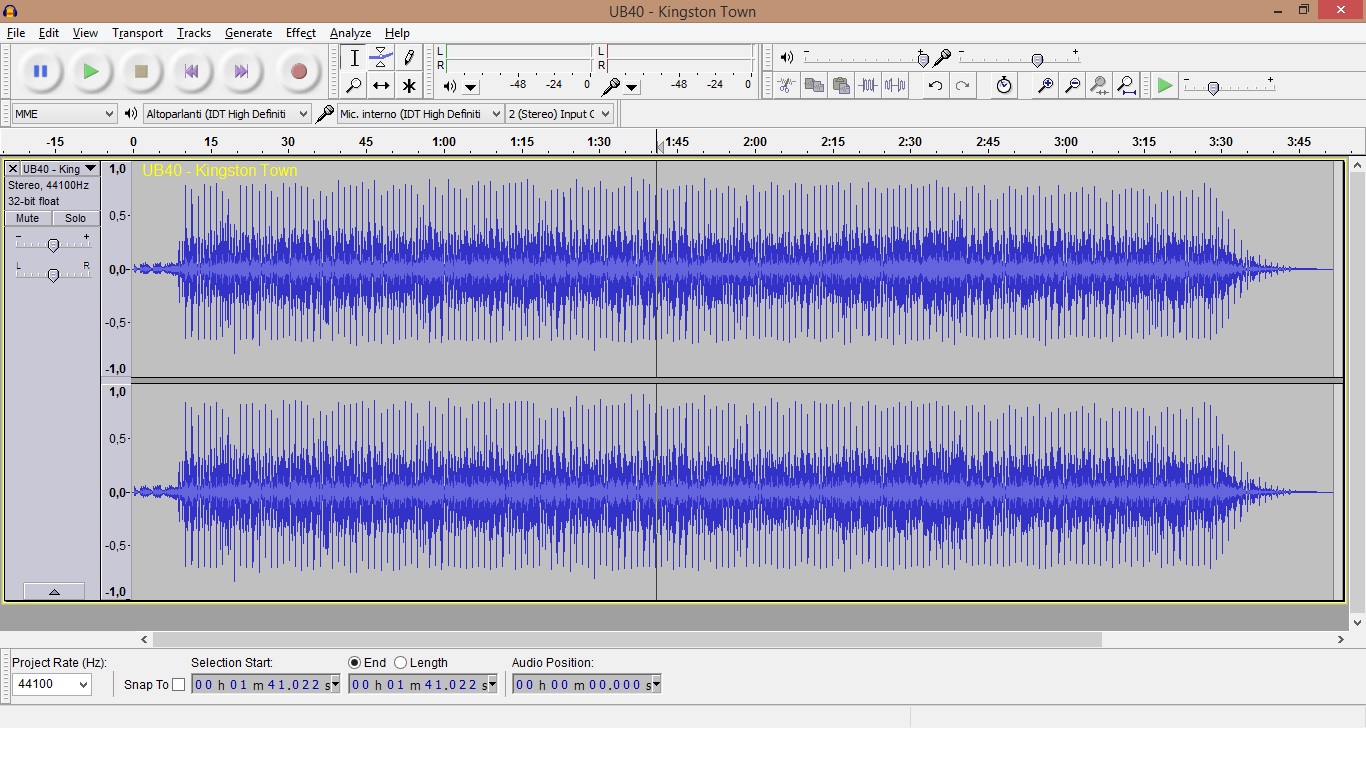Open the UB40 - King track dropdown menu
Screen dimensions: 1366x768
point(59,169)
